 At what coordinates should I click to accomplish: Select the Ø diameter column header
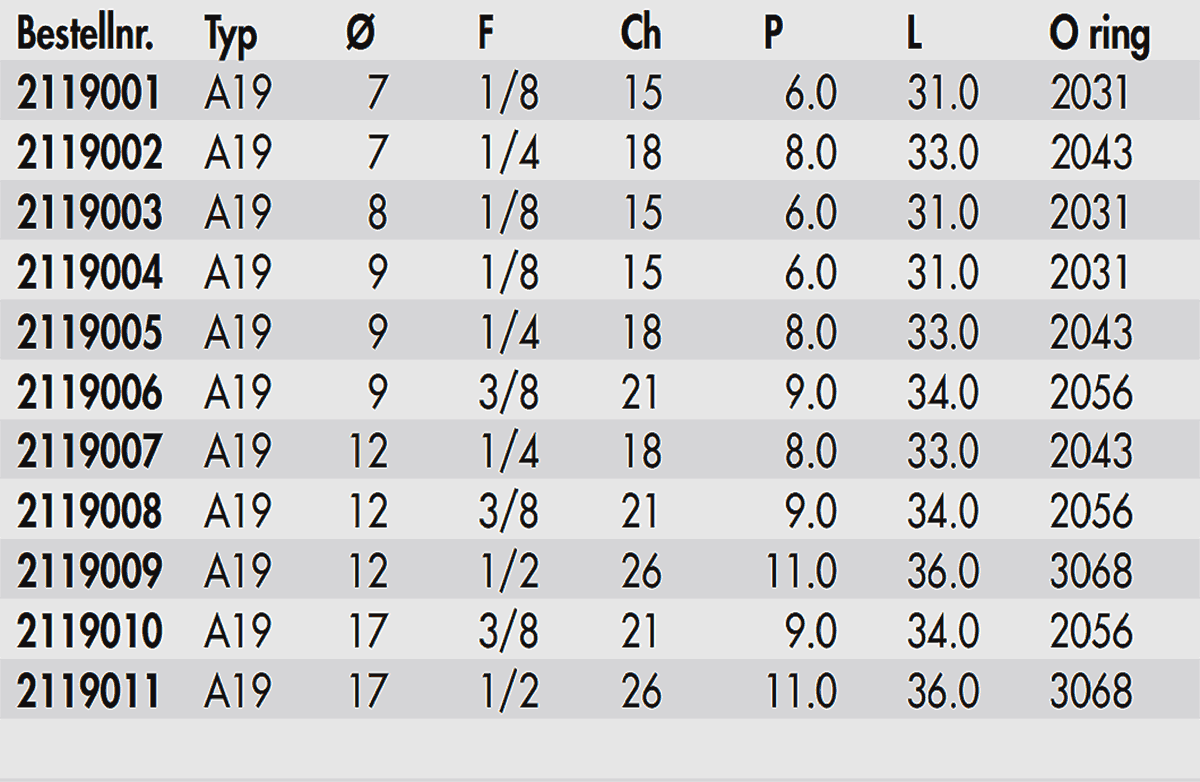360,35
